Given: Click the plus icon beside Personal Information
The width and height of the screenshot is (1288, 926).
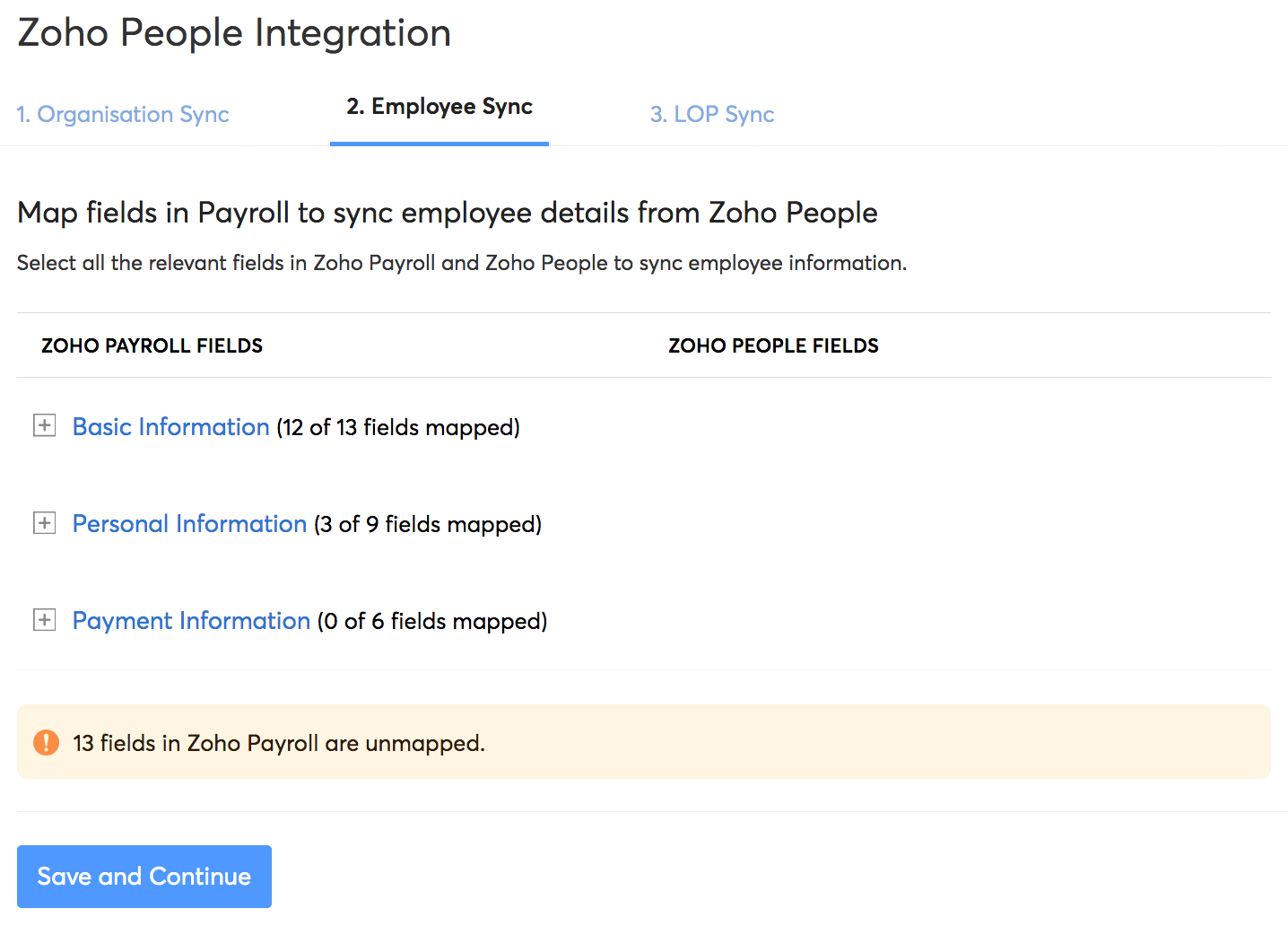Looking at the screenshot, I should (x=44, y=522).
